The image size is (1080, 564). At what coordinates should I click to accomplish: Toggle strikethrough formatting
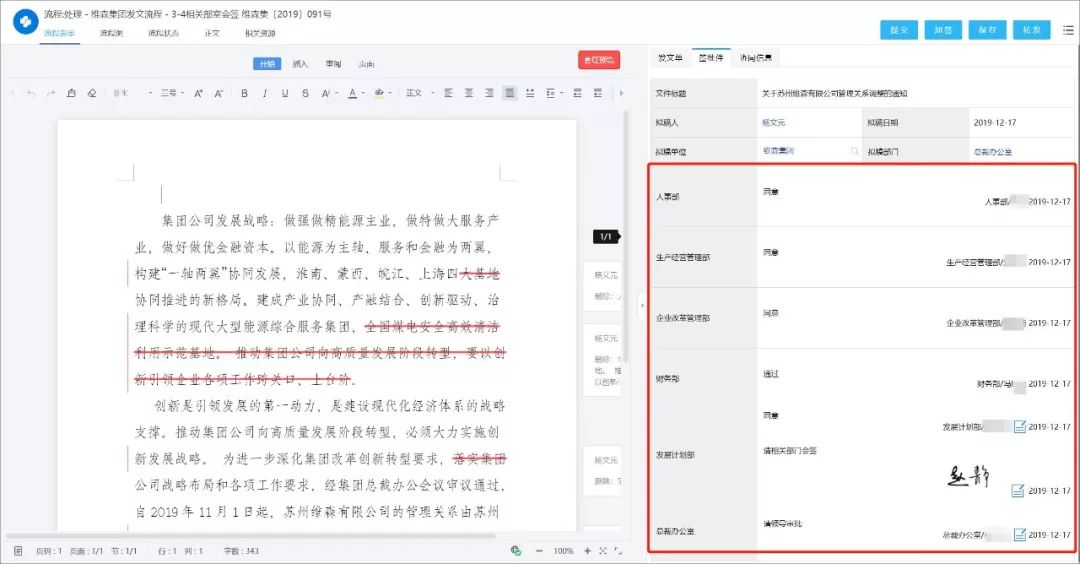[x=305, y=93]
